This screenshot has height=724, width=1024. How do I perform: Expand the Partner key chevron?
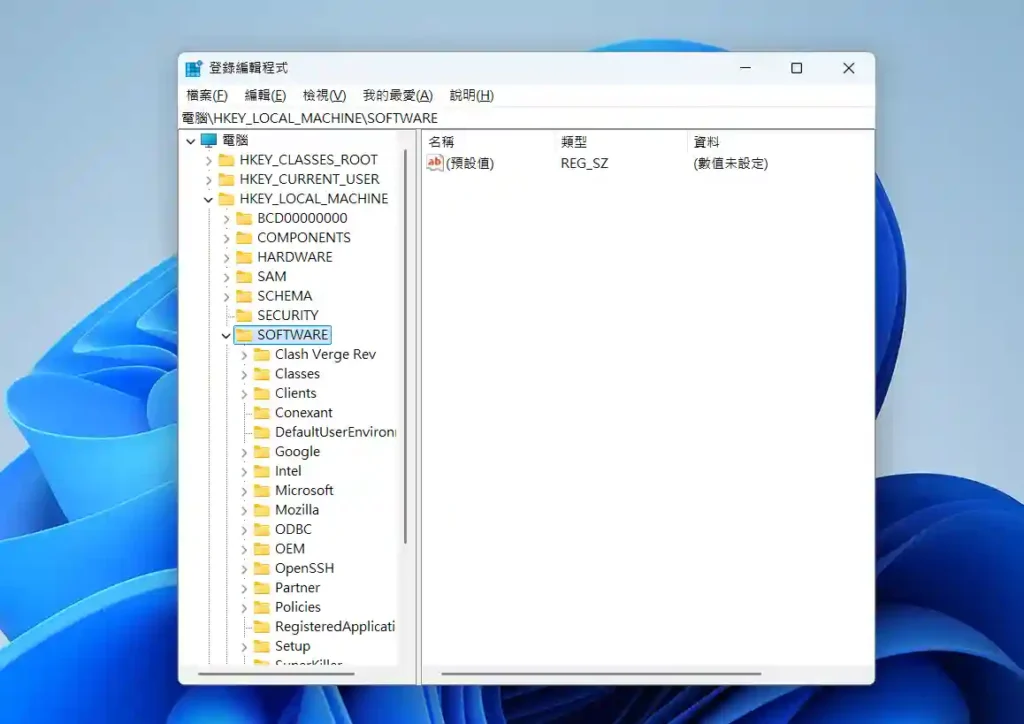244,588
